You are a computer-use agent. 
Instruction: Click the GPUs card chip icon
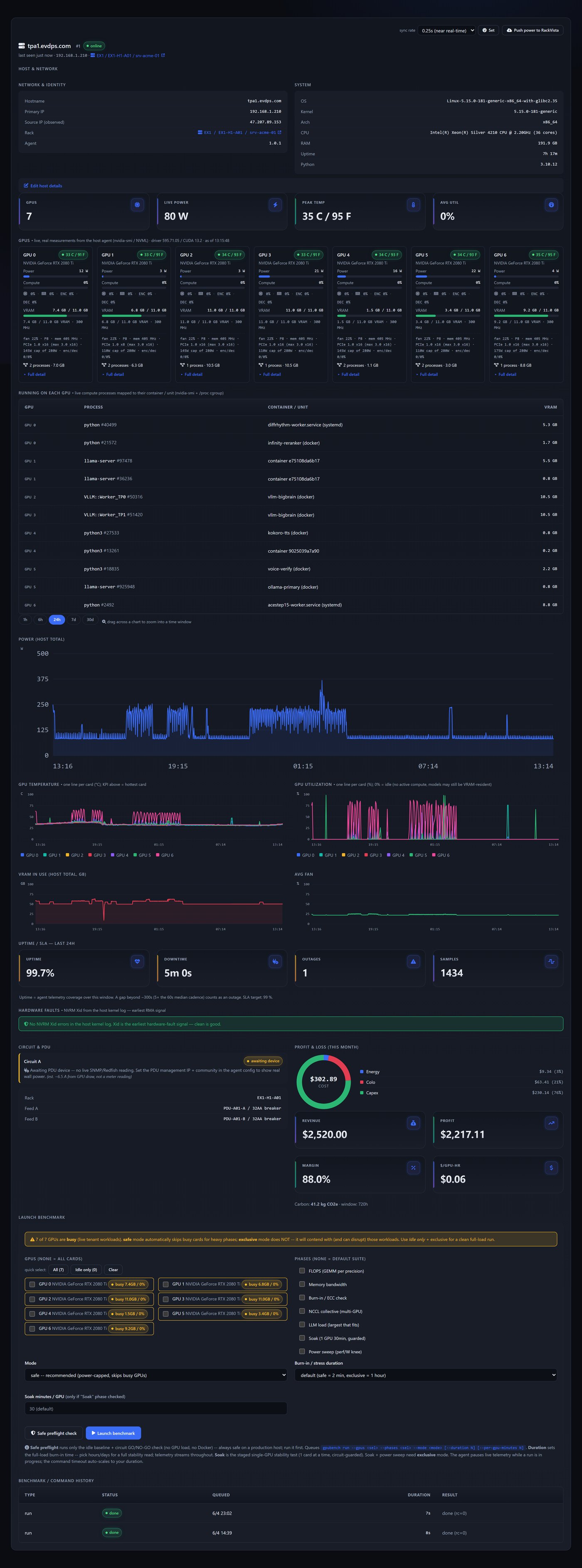click(137, 205)
